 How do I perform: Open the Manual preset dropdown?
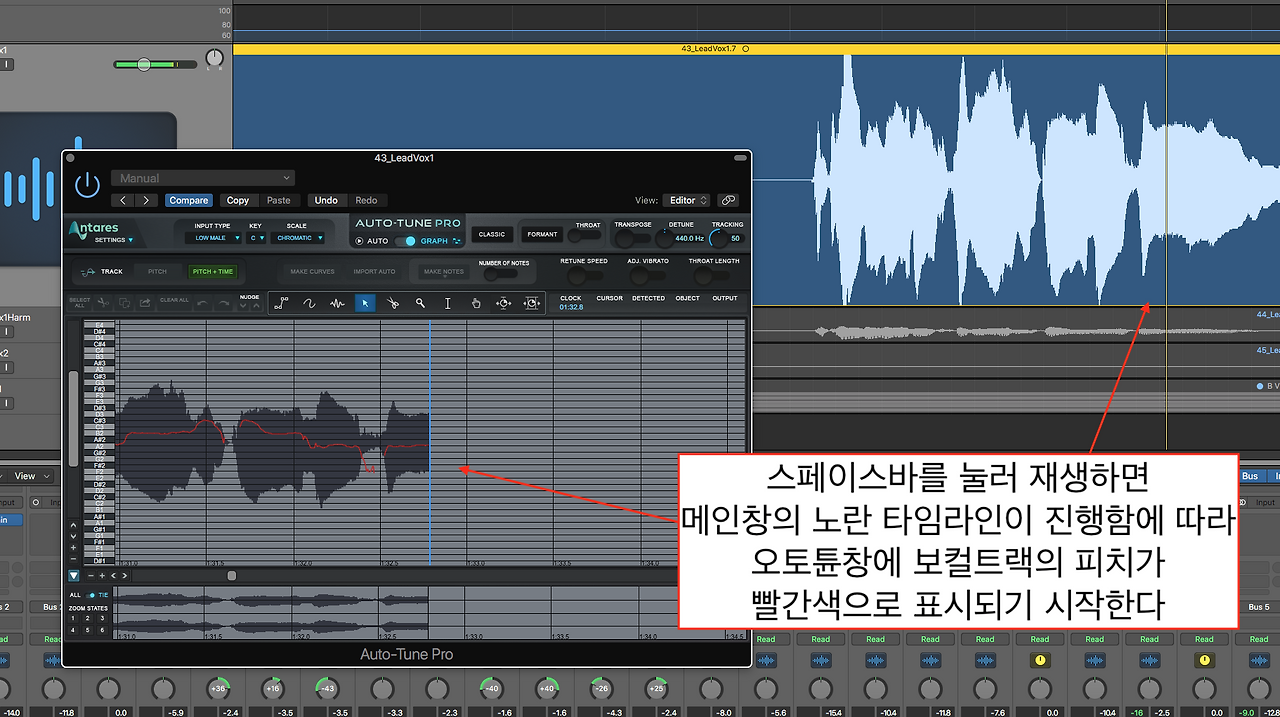coord(202,178)
